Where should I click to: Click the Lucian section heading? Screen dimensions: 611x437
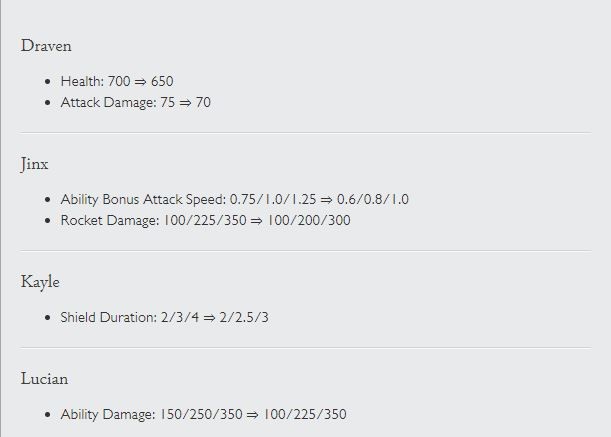[x=44, y=379]
